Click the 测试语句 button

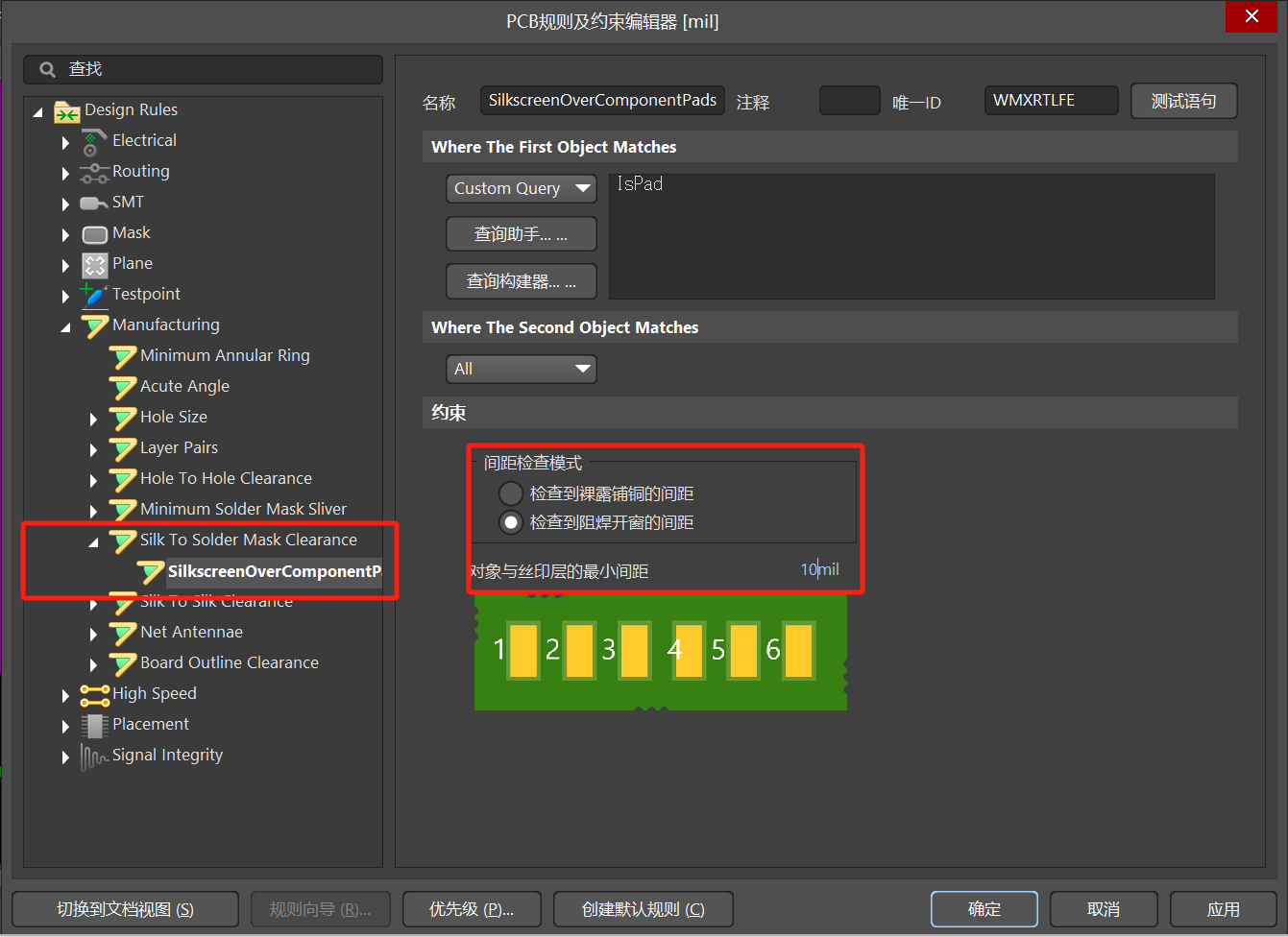[x=1183, y=101]
